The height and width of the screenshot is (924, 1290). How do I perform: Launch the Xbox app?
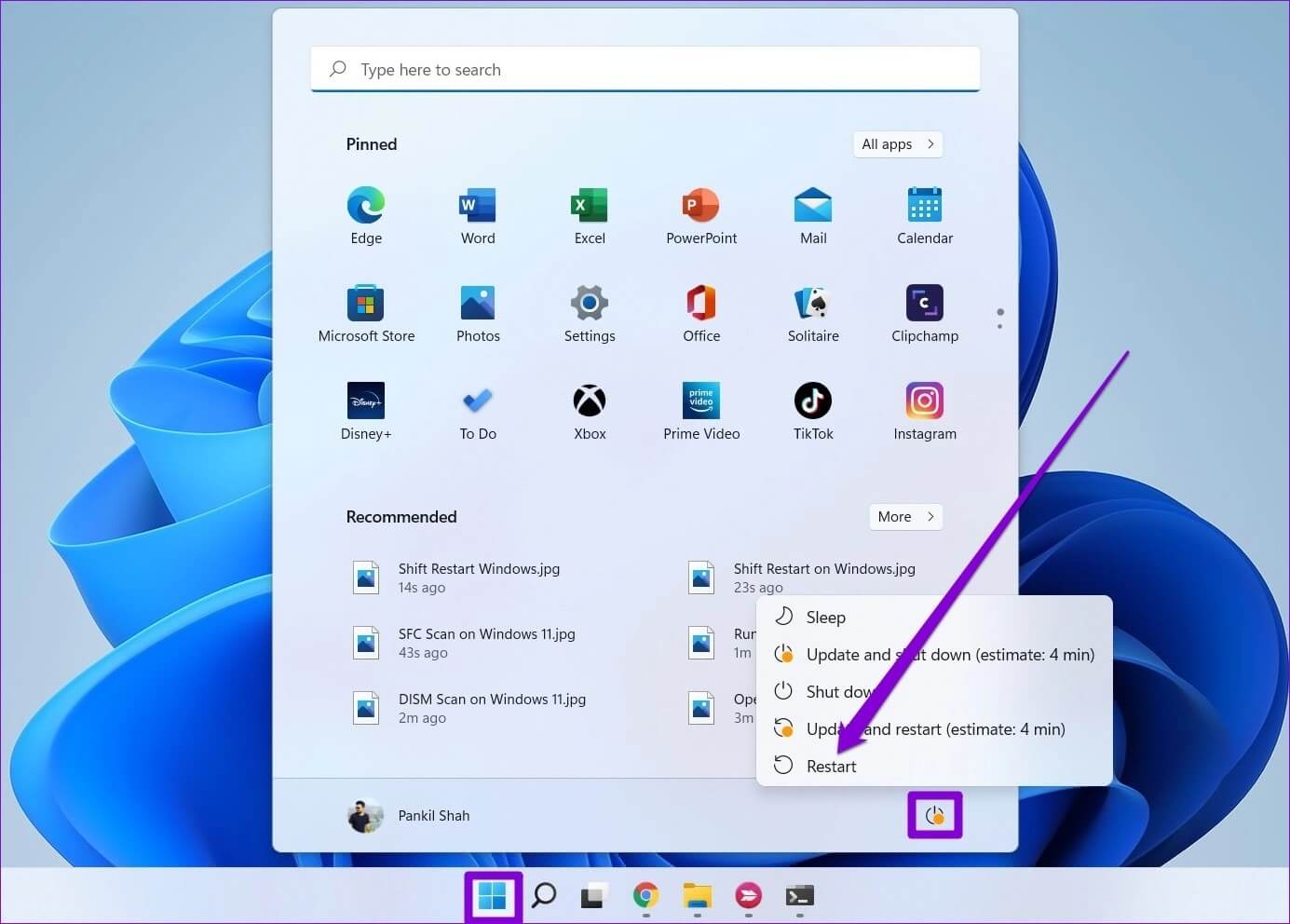coord(590,412)
